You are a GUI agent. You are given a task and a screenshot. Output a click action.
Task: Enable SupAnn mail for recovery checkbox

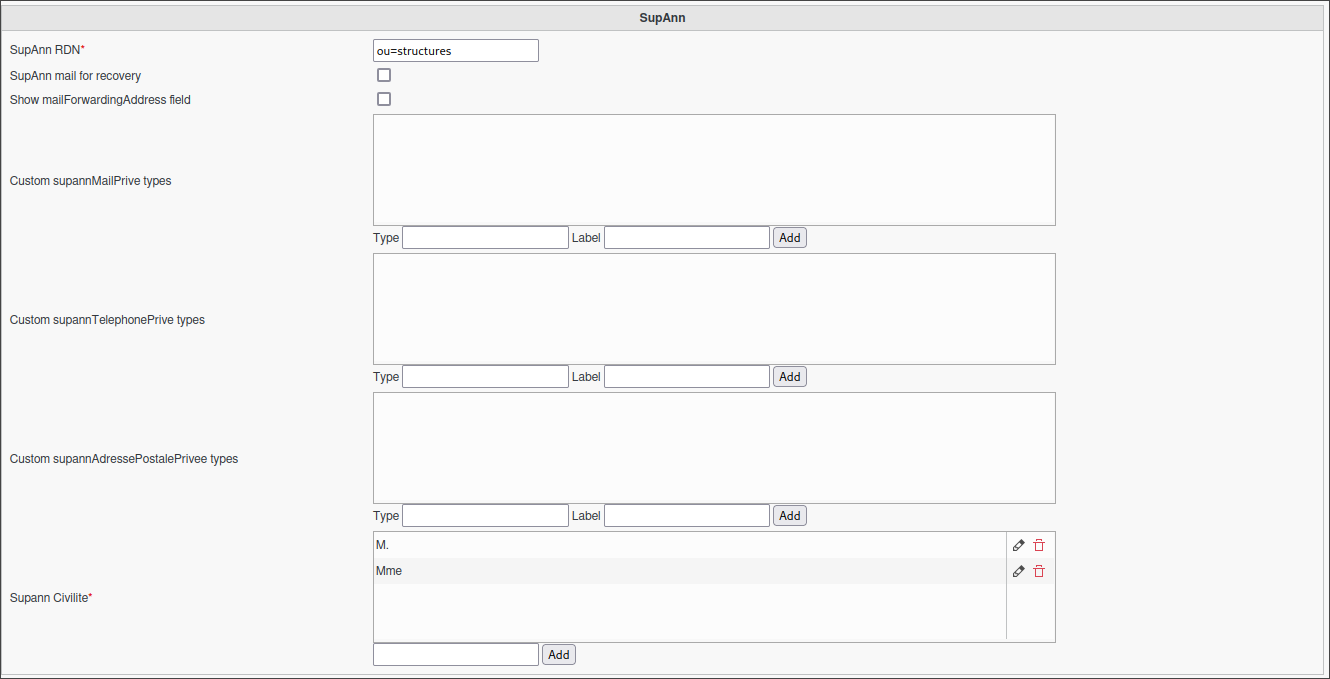pyautogui.click(x=384, y=75)
